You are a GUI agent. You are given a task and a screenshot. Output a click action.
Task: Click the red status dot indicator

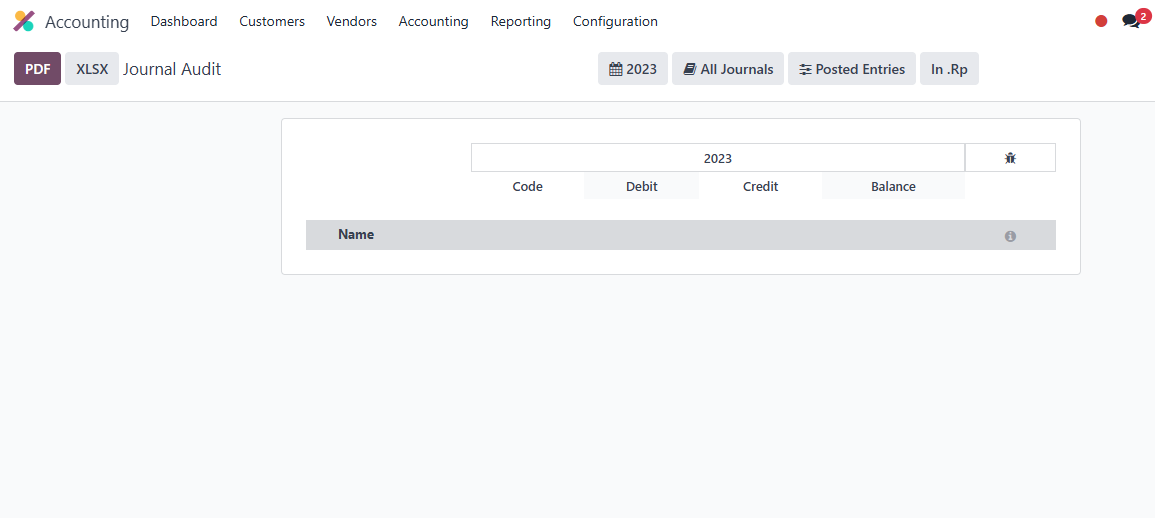pos(1101,21)
